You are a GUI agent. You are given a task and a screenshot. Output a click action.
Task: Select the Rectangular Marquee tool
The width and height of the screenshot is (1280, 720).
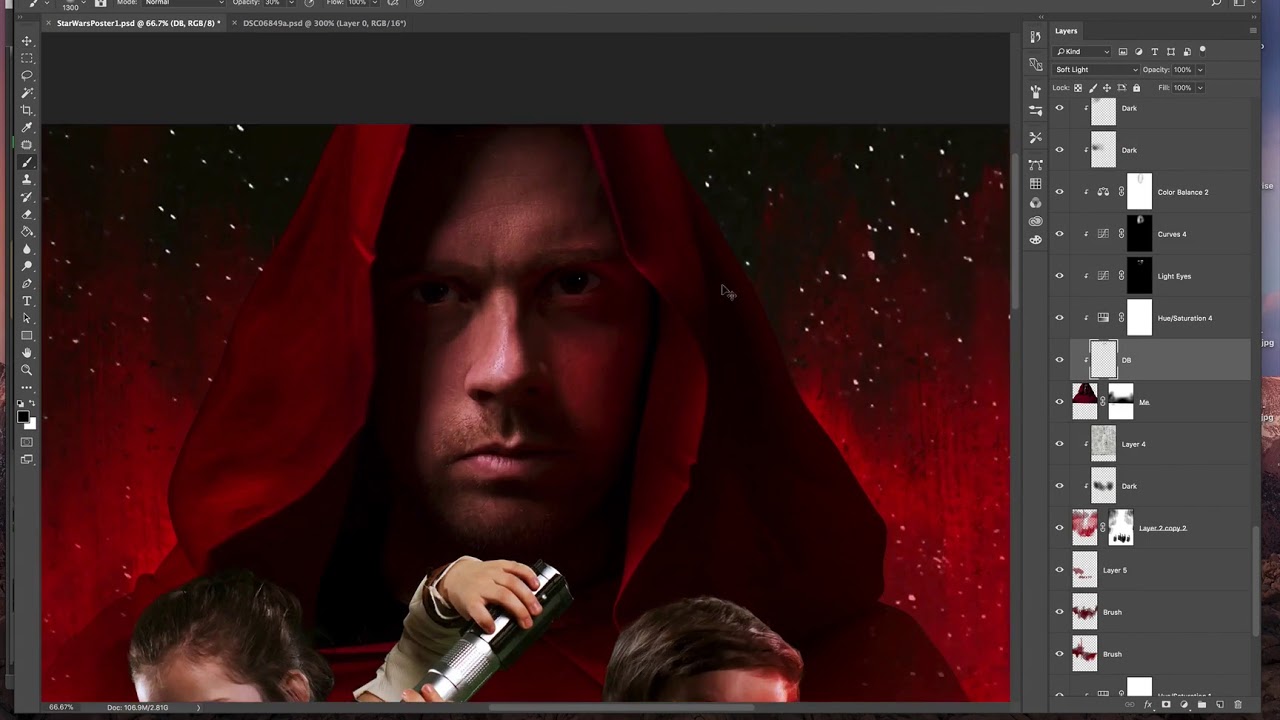coord(27,58)
